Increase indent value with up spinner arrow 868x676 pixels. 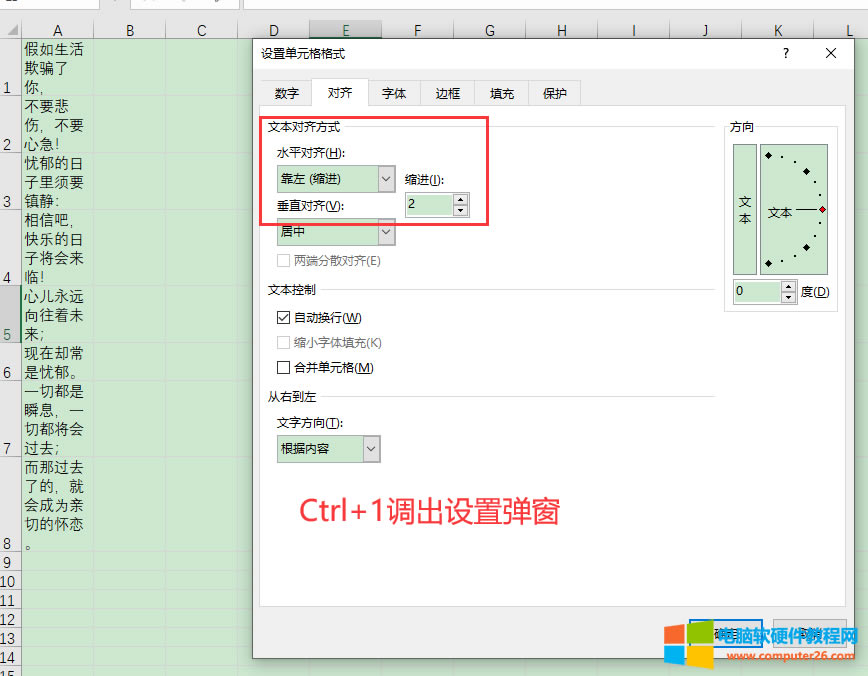pos(460,199)
